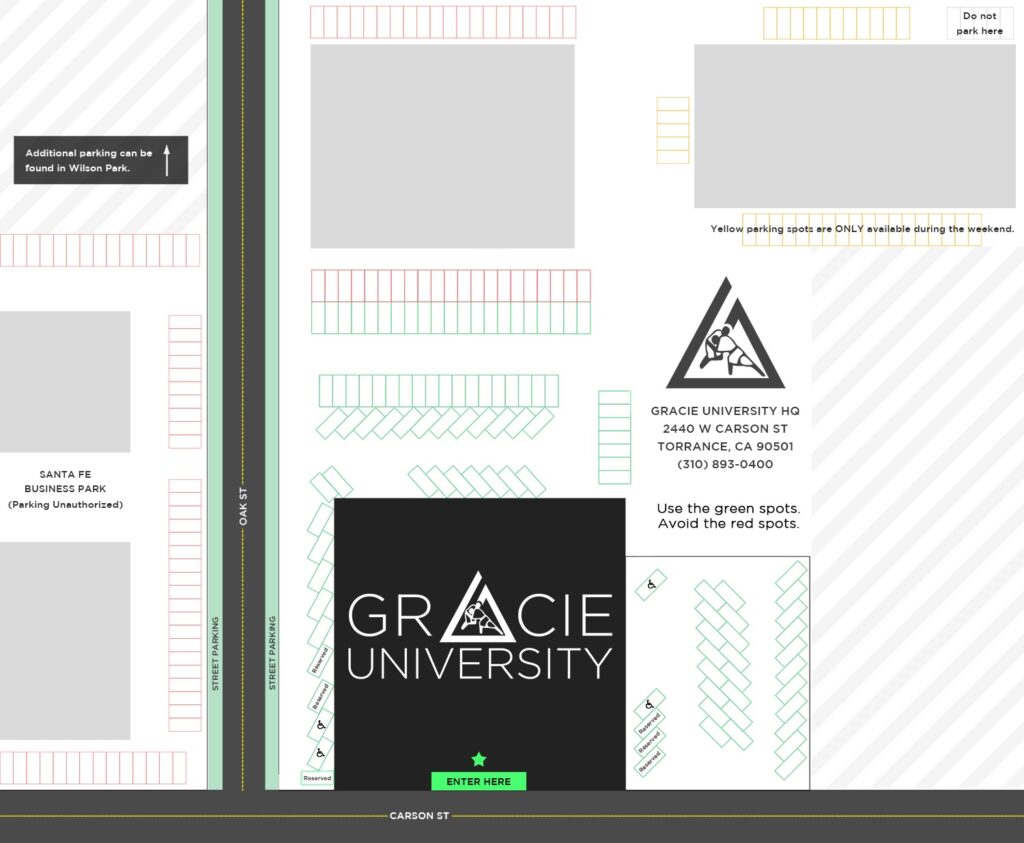1024x843 pixels.
Task: Click the Gracie University HQ triangle logo
Action: [726, 338]
